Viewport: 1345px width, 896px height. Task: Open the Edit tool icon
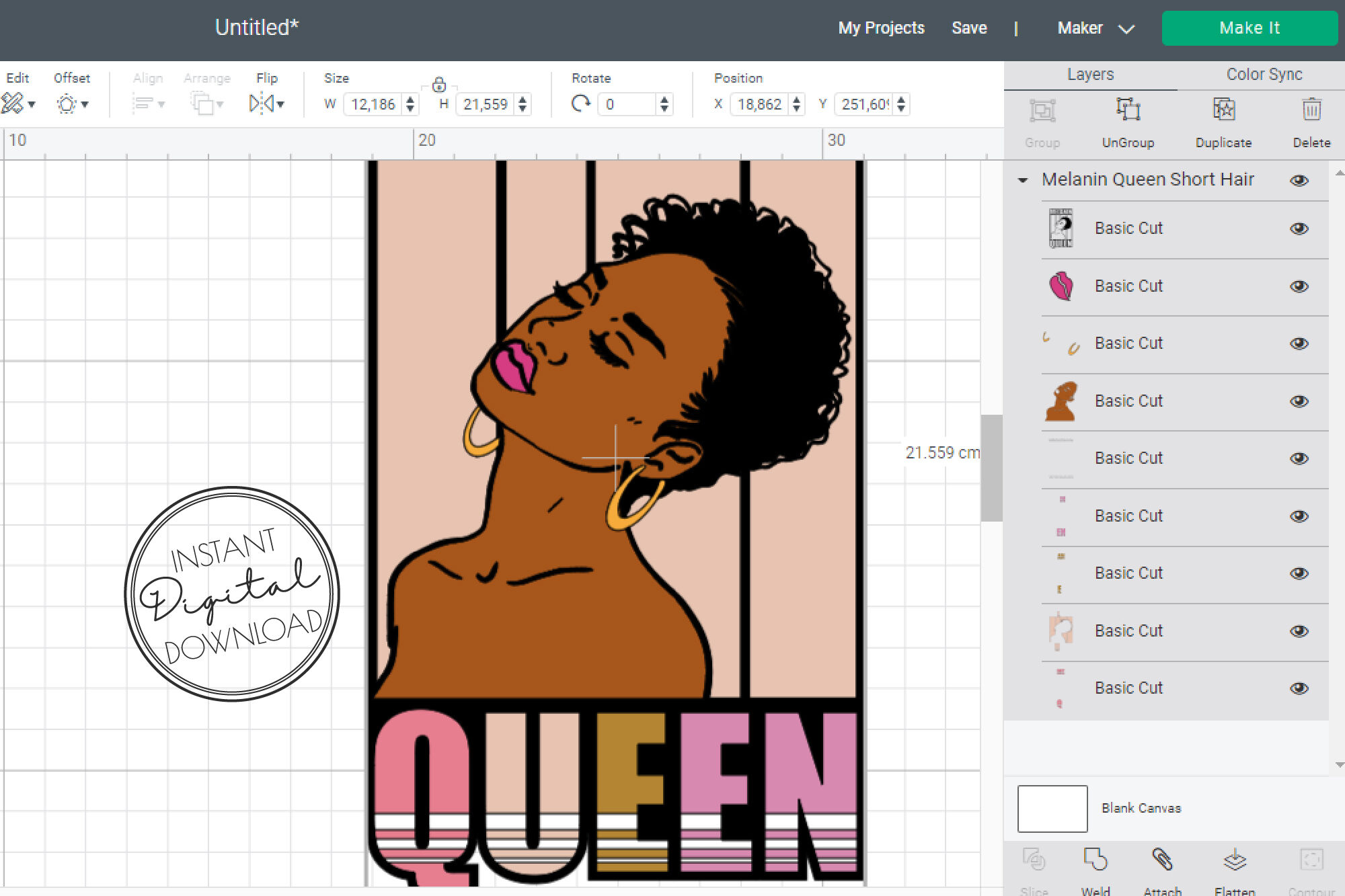(x=12, y=104)
